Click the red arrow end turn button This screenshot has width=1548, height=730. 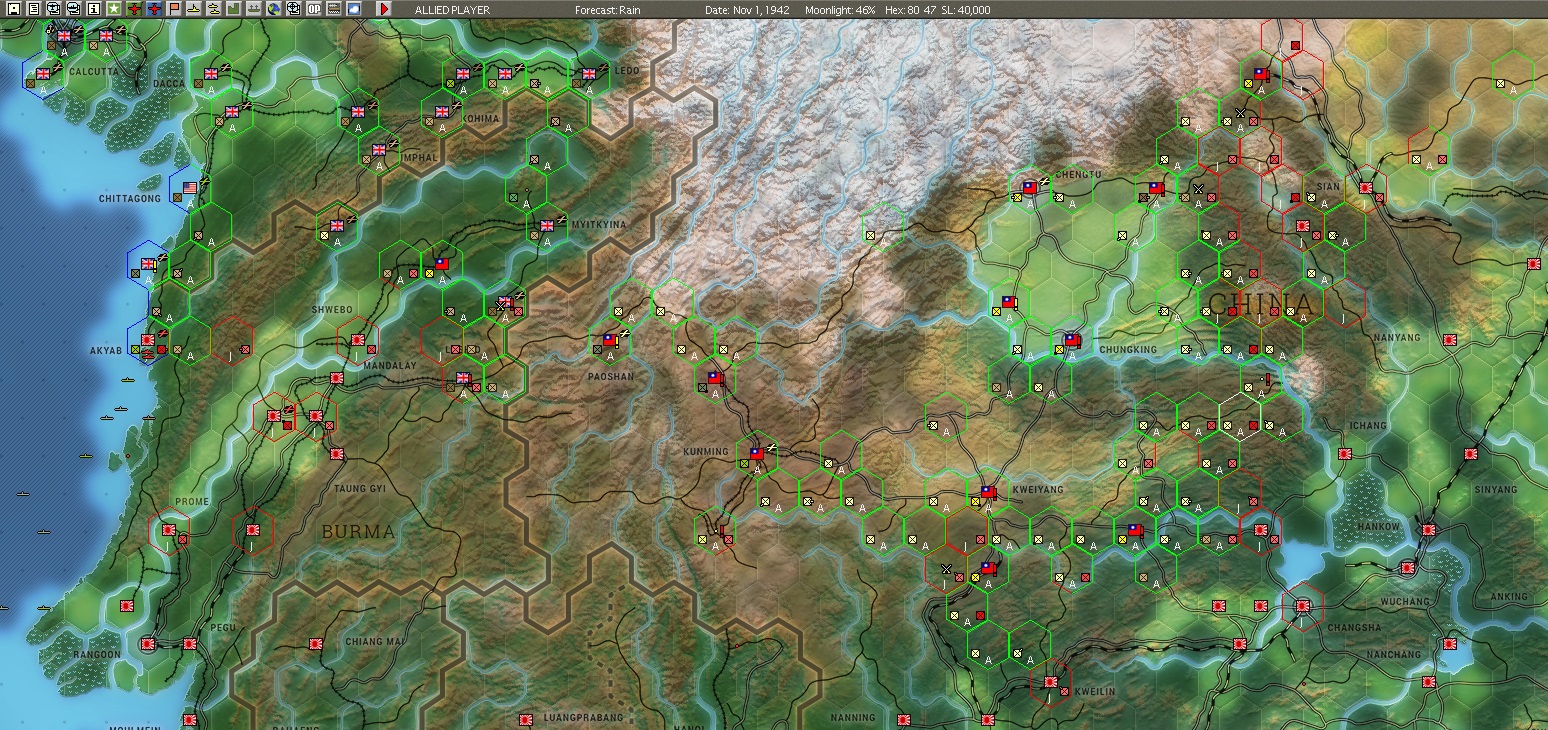pyautogui.click(x=383, y=9)
